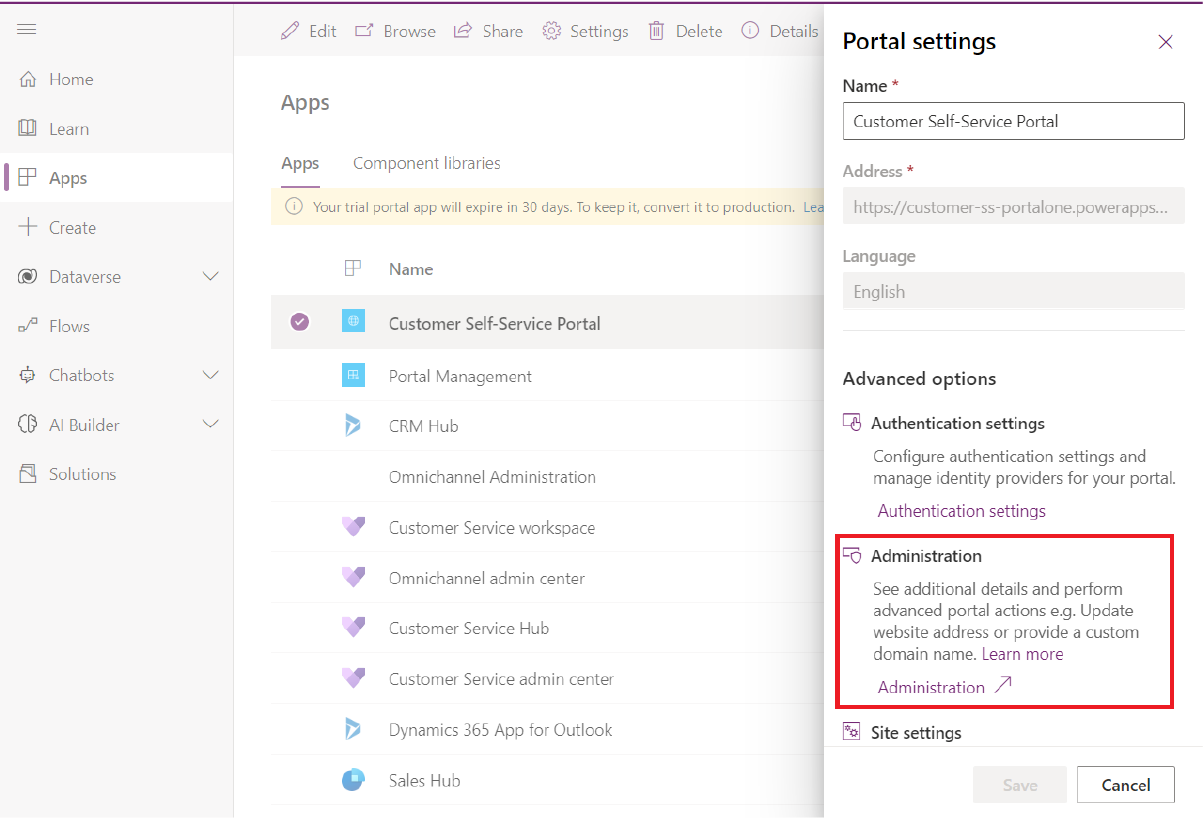Click the Customer Service workspace heart icon
Screen dimensions: 1203x818
(x=353, y=527)
